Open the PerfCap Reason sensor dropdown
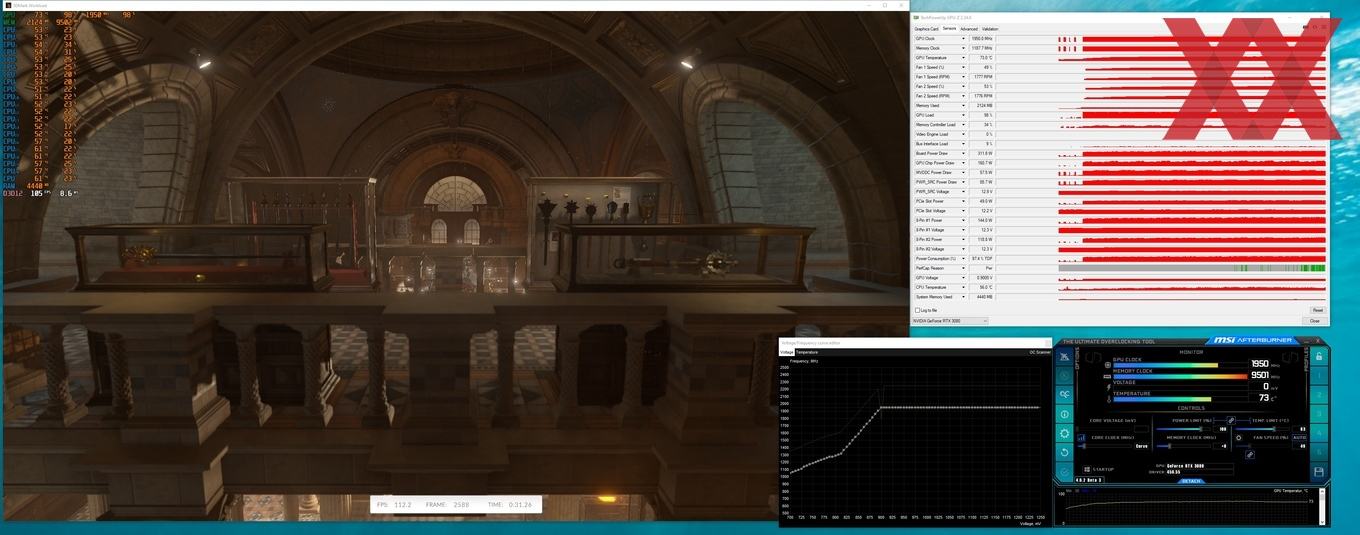This screenshot has width=1360, height=535. pos(964,268)
